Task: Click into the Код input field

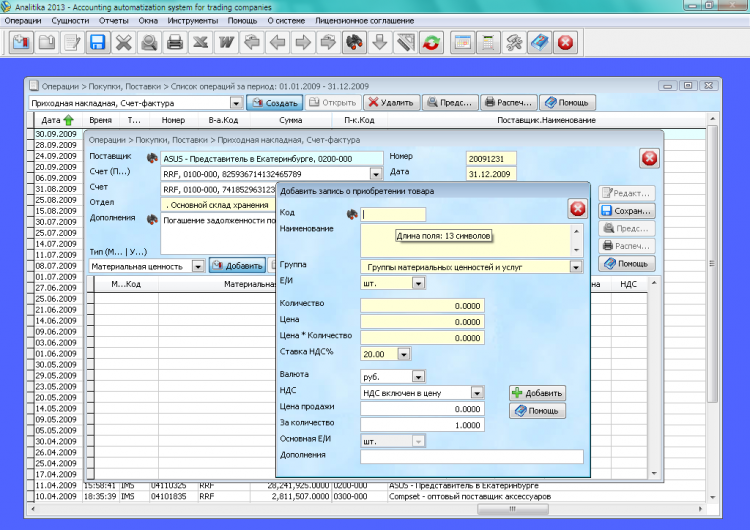Action: 393,214
